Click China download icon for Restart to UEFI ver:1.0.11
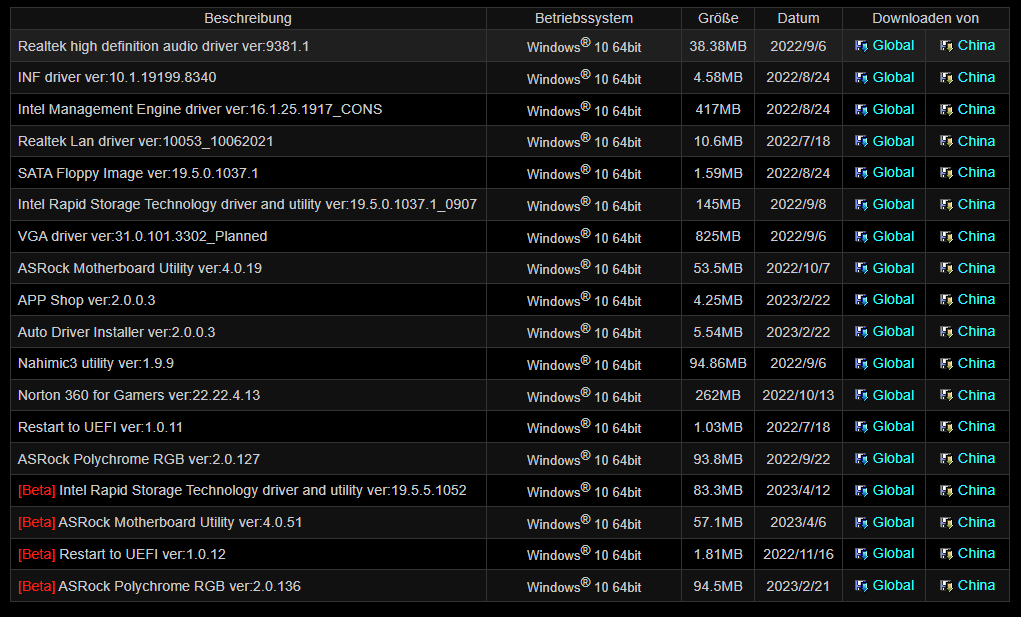This screenshot has height=617, width=1021. pyautogui.click(x=946, y=426)
